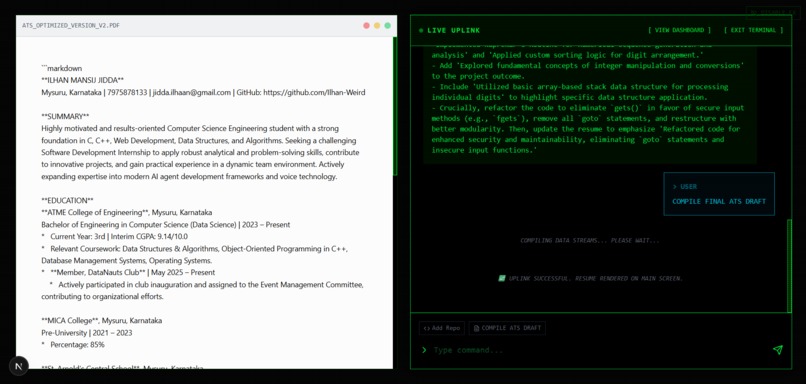Maximize the PDF window with green dot
Viewport: 806px width, 384px height.
388,26
